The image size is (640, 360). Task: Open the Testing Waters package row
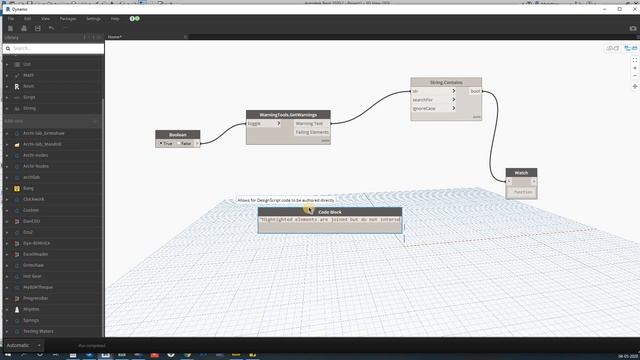tap(53, 331)
